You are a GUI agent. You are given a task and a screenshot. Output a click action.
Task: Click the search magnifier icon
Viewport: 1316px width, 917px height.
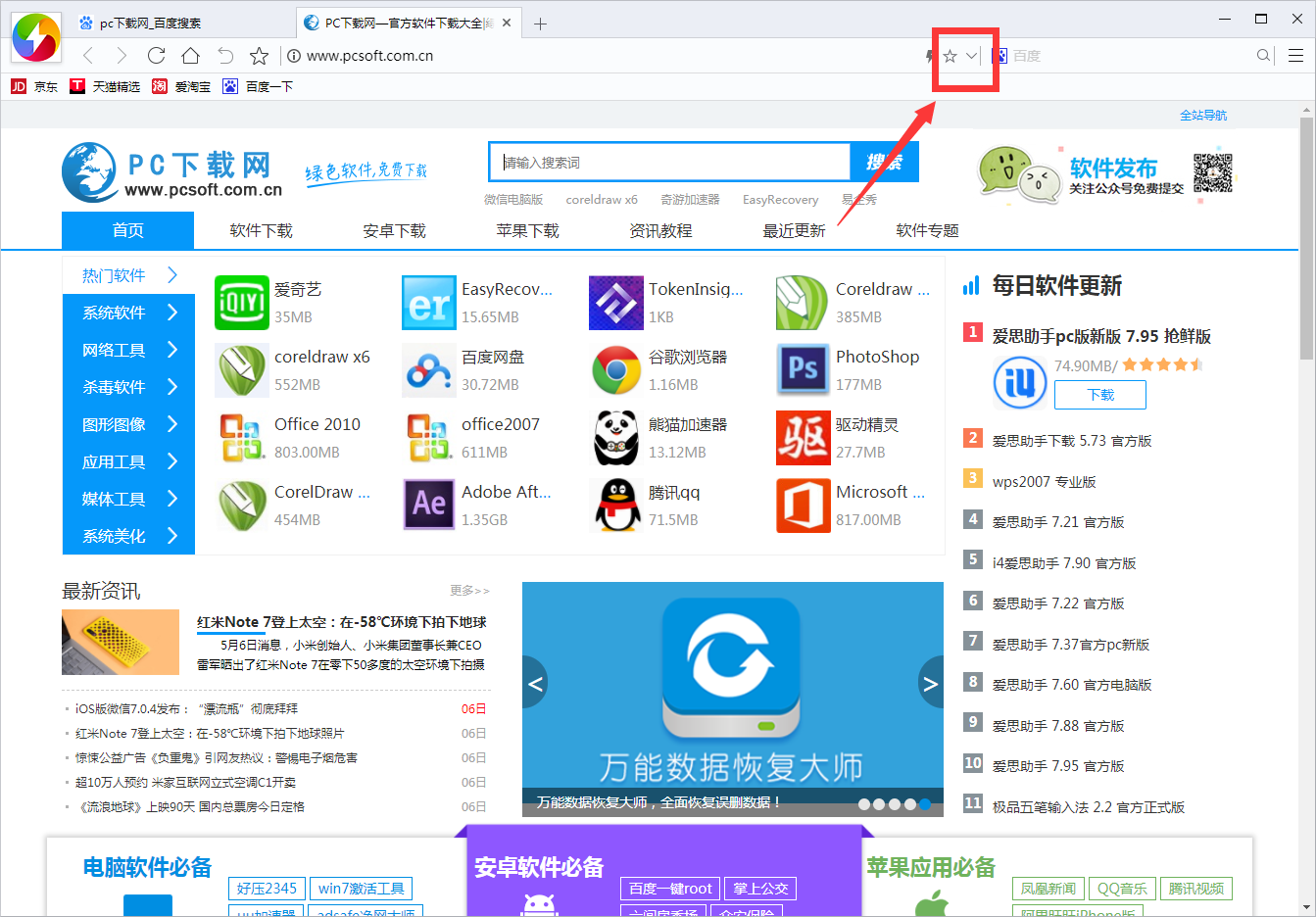[x=1264, y=56]
